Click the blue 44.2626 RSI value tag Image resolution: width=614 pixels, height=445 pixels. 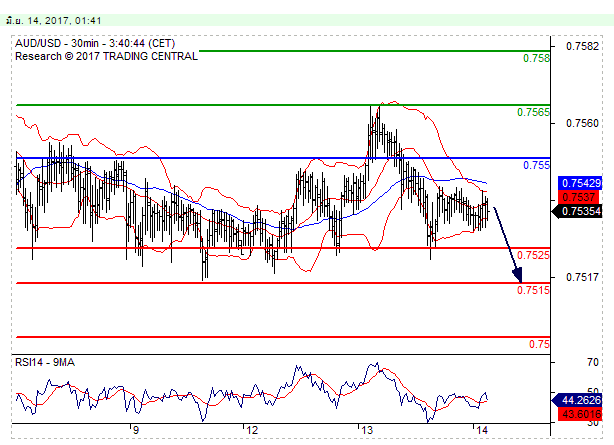click(x=576, y=400)
